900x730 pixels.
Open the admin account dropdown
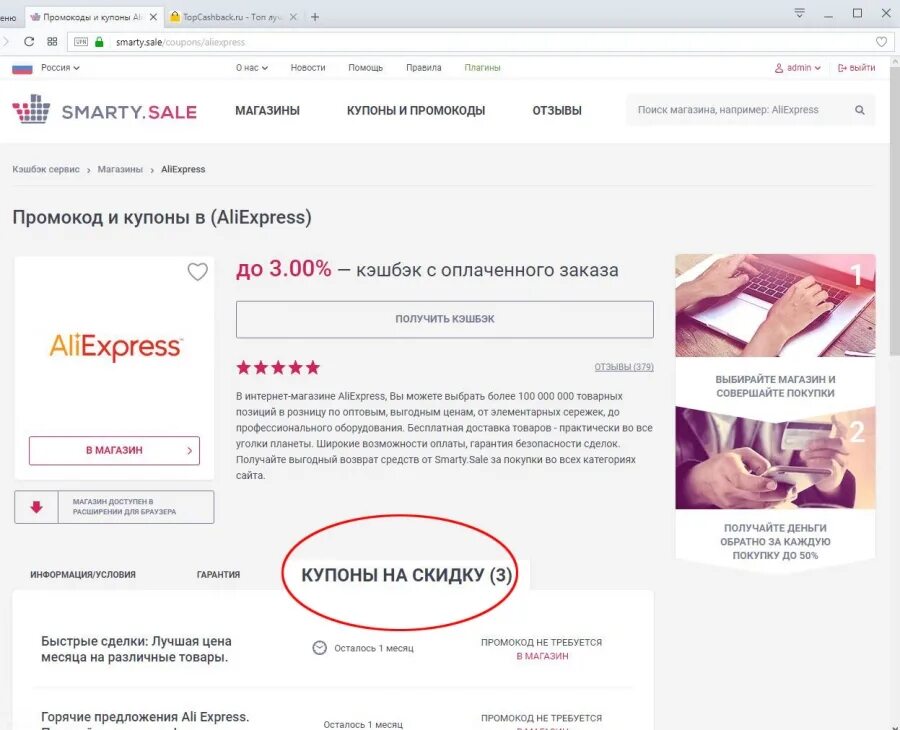pos(797,68)
